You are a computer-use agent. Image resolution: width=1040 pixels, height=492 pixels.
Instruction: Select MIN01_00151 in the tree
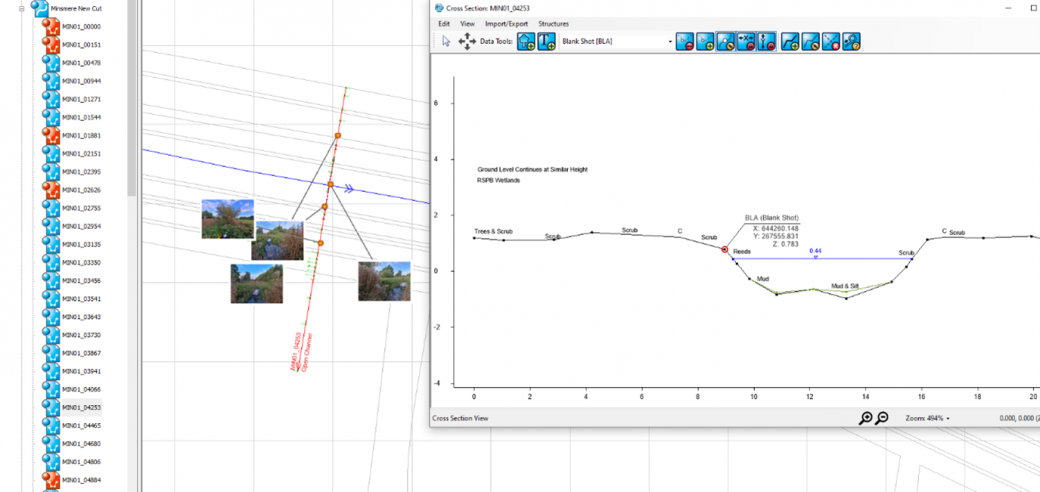coord(81,44)
